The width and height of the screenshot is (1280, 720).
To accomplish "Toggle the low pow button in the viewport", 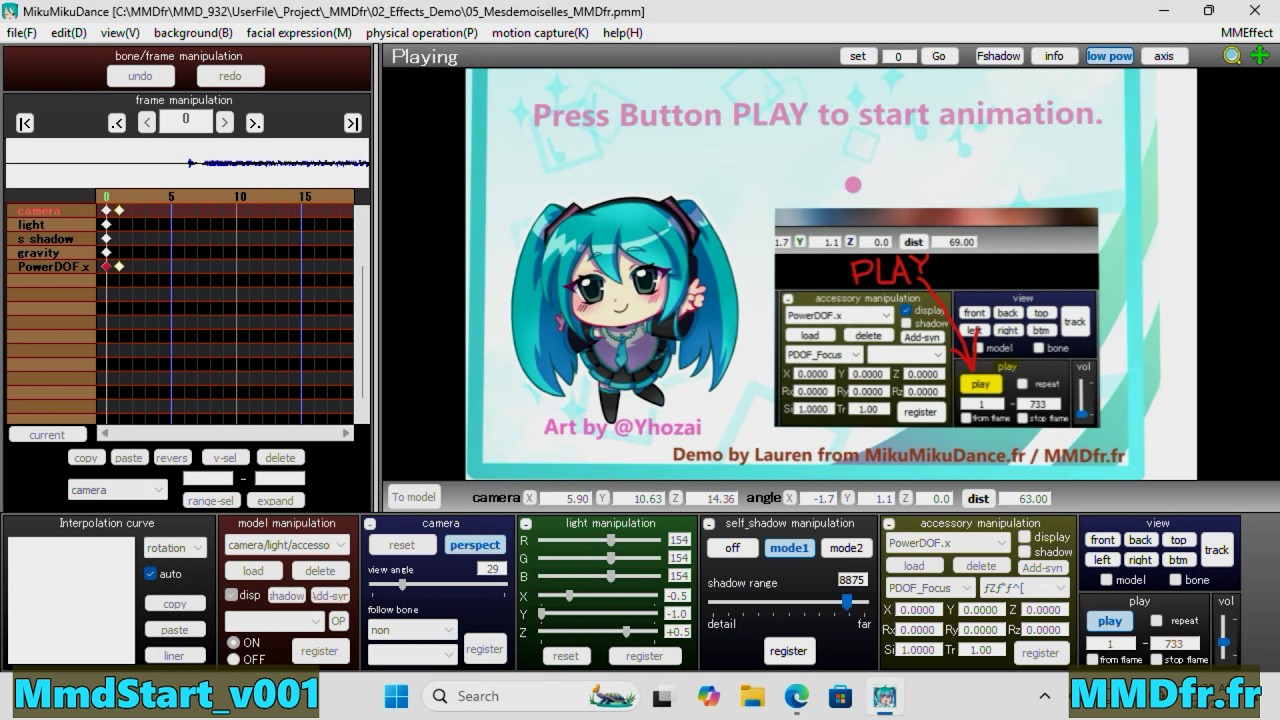I will [1110, 56].
